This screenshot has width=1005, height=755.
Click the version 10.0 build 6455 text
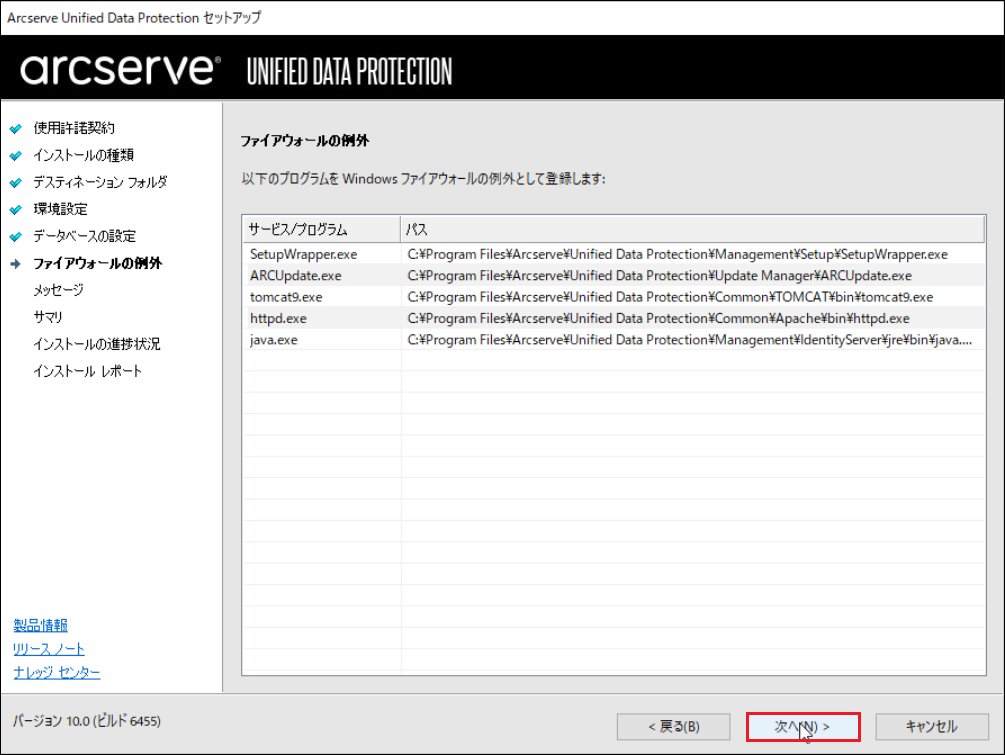(87, 721)
